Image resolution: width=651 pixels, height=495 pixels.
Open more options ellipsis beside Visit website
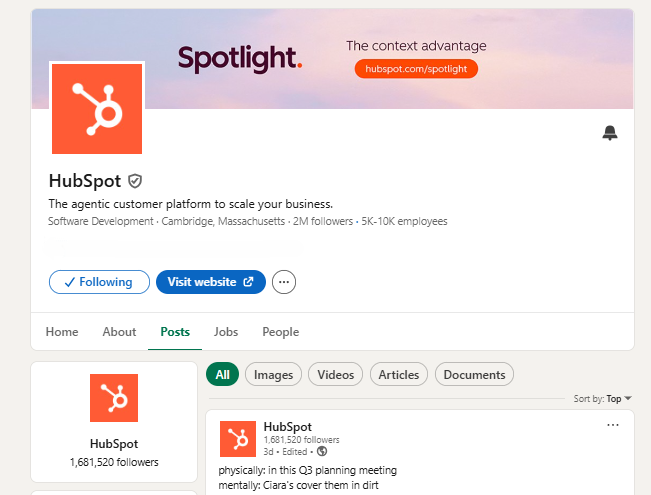[284, 282]
